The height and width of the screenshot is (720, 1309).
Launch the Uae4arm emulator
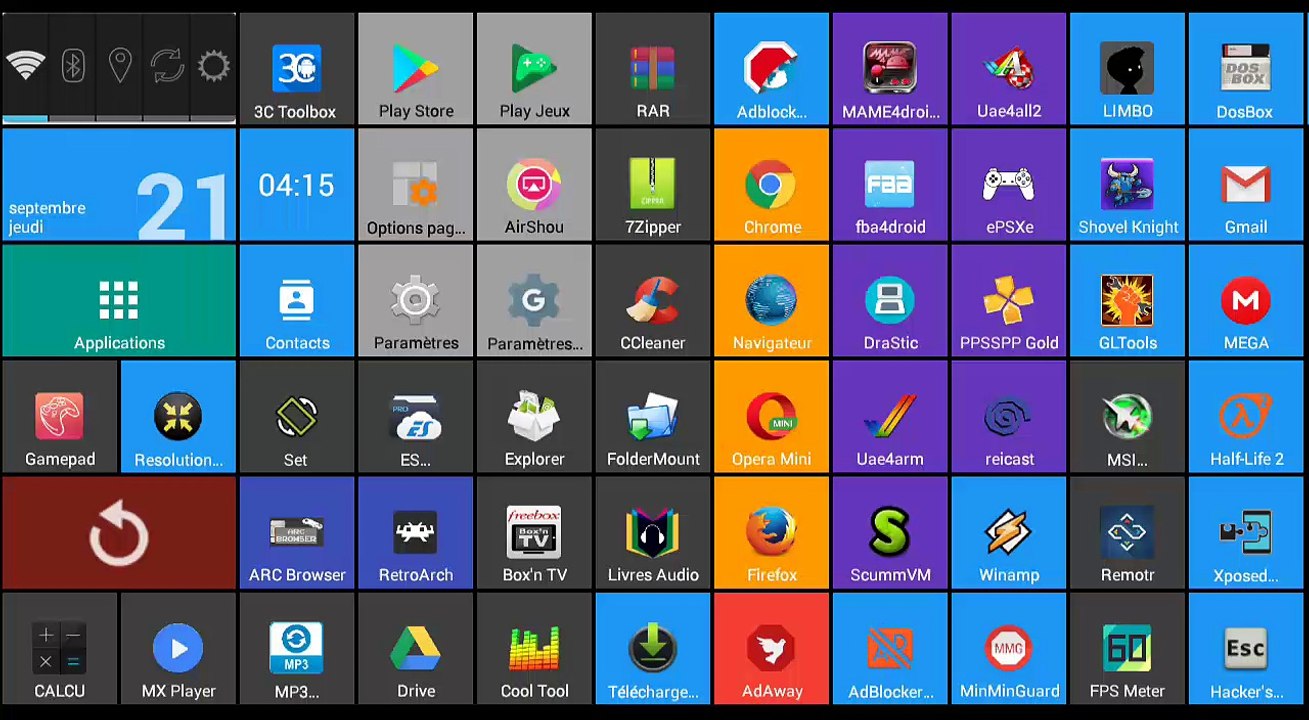pos(890,417)
